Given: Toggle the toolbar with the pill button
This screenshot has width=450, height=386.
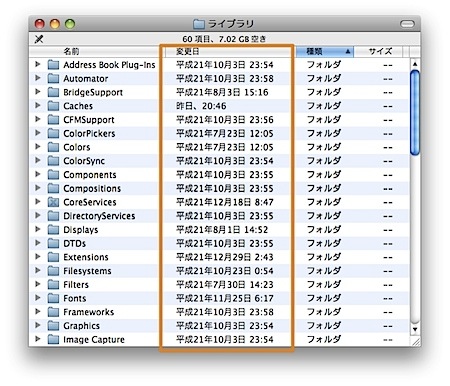Looking at the screenshot, I should (407, 24).
